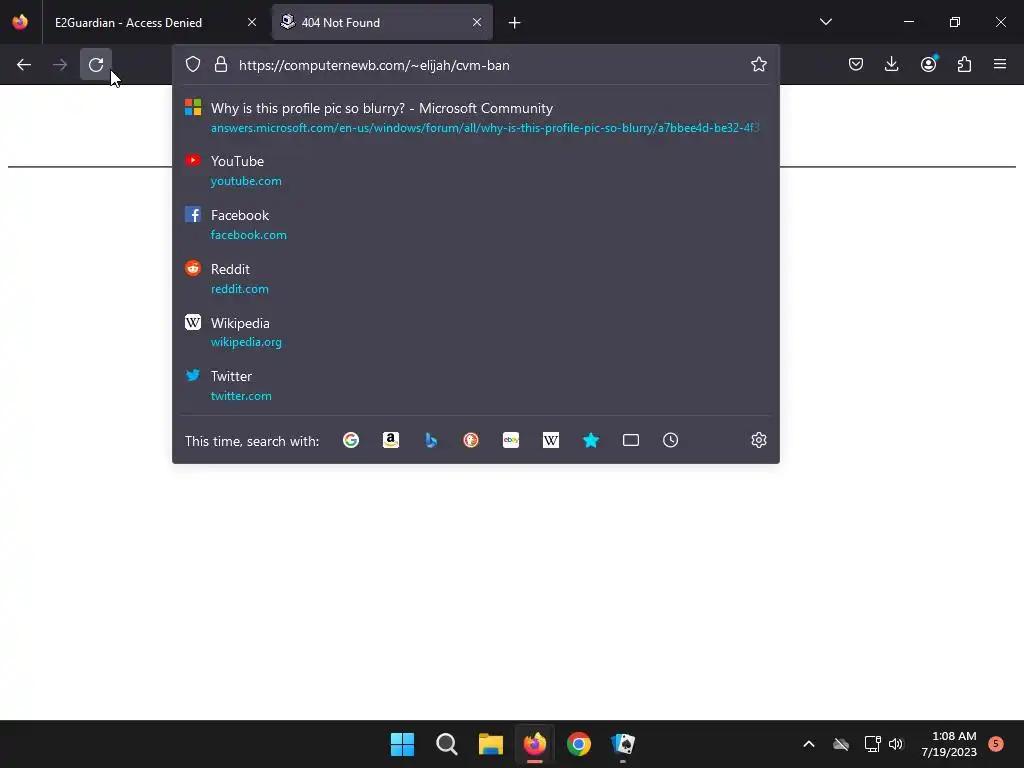Image resolution: width=1024 pixels, height=768 pixels.
Task: Choose the Wikipedia suggestion
Action: click(475, 332)
